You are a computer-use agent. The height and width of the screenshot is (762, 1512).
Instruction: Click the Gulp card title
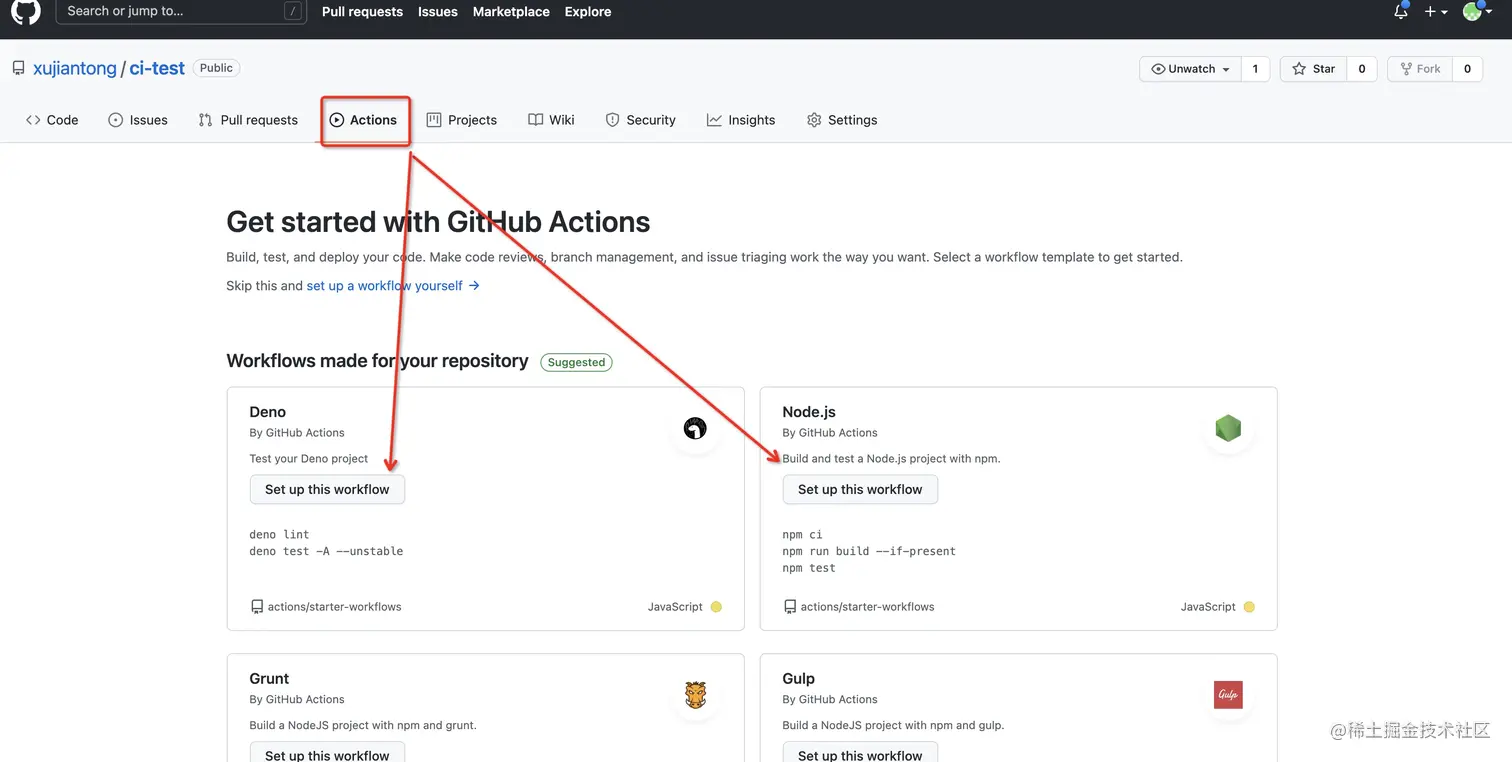coord(799,678)
